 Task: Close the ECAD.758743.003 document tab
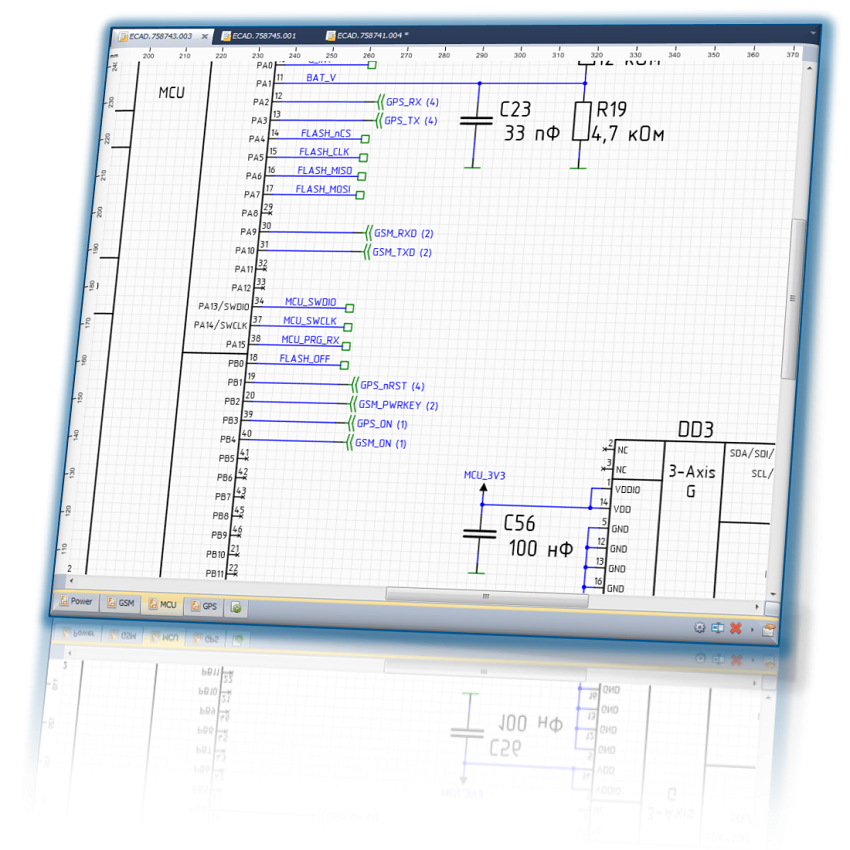(x=204, y=37)
